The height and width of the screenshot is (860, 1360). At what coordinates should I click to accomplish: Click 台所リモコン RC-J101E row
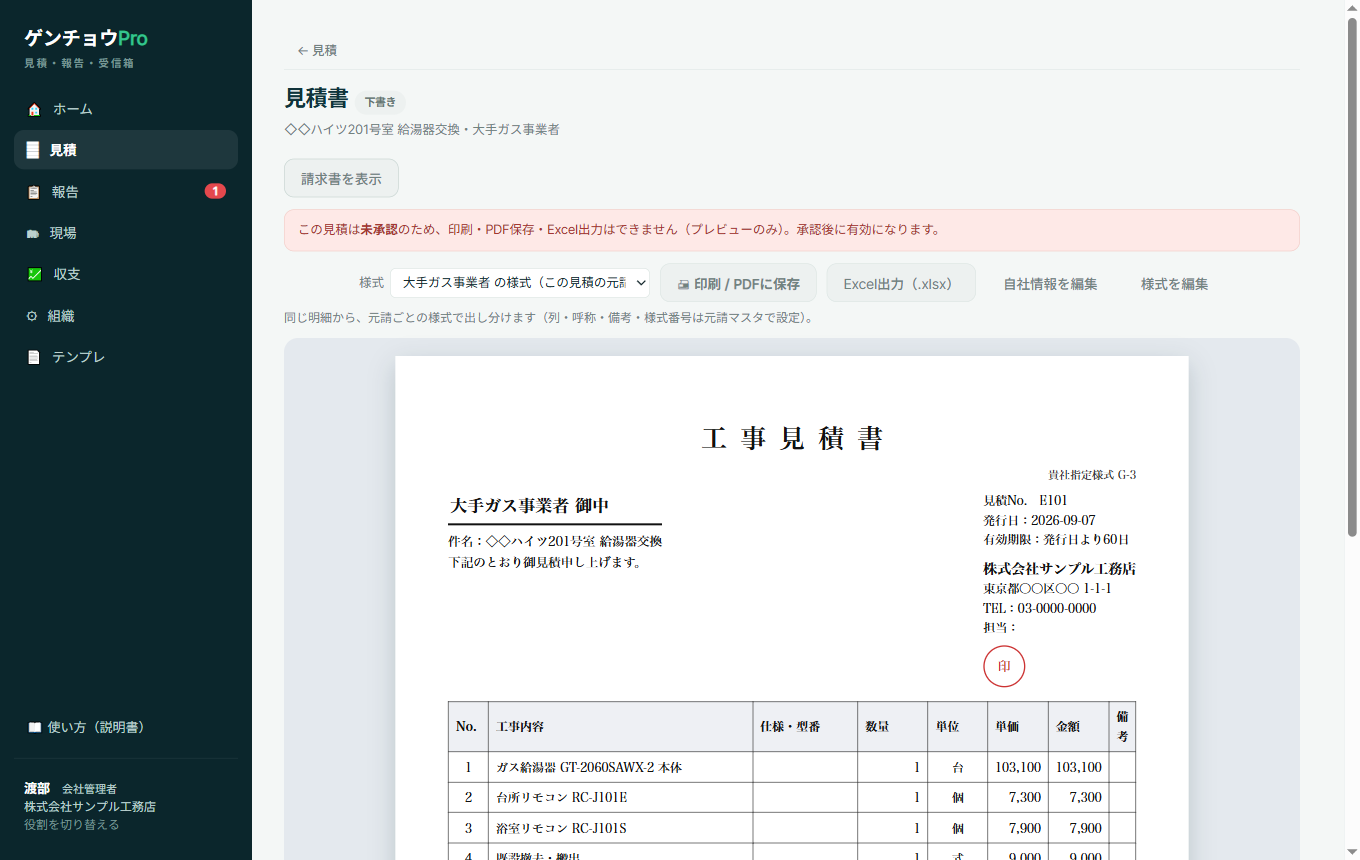point(792,798)
